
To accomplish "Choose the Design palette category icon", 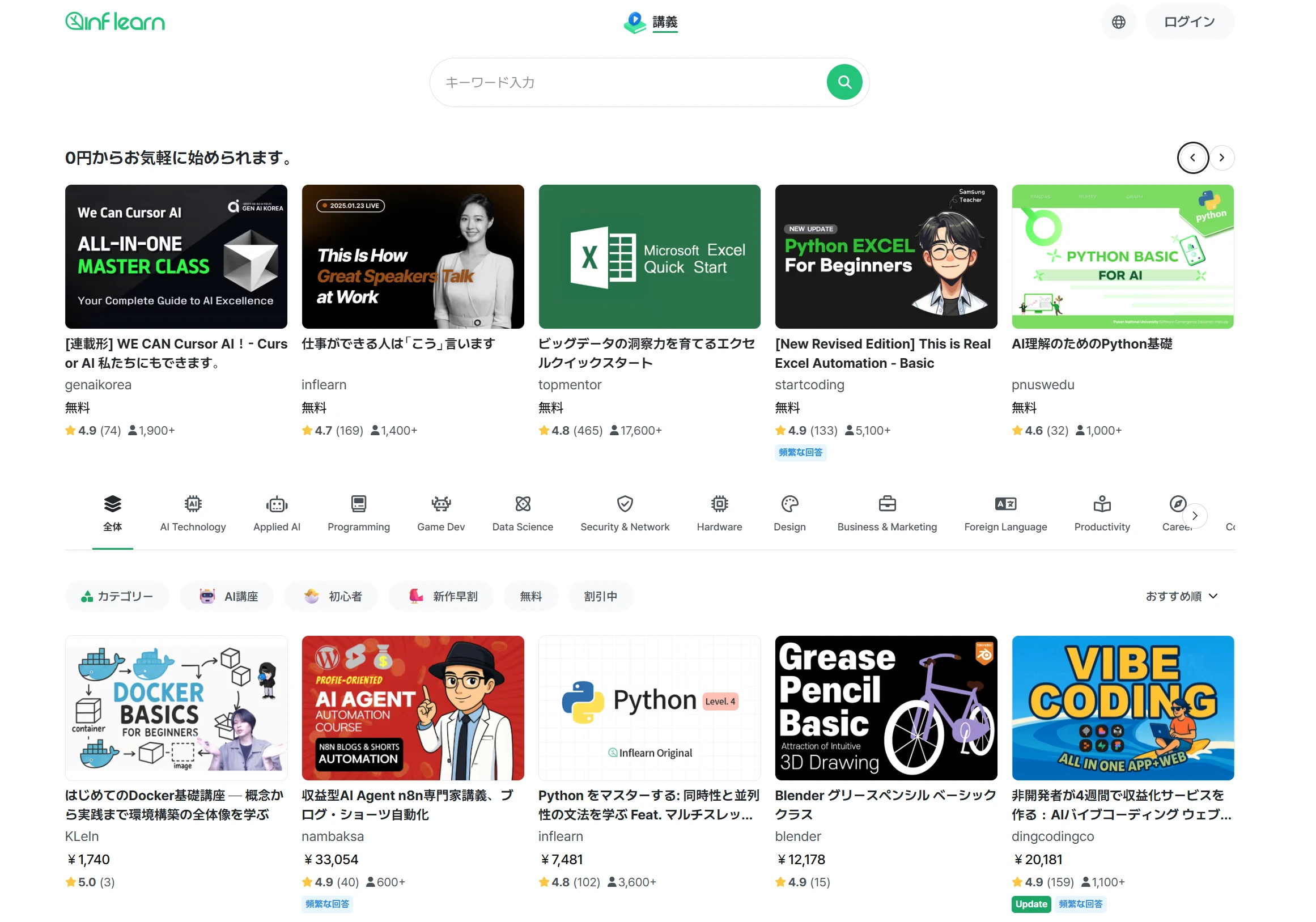I will [x=789, y=504].
